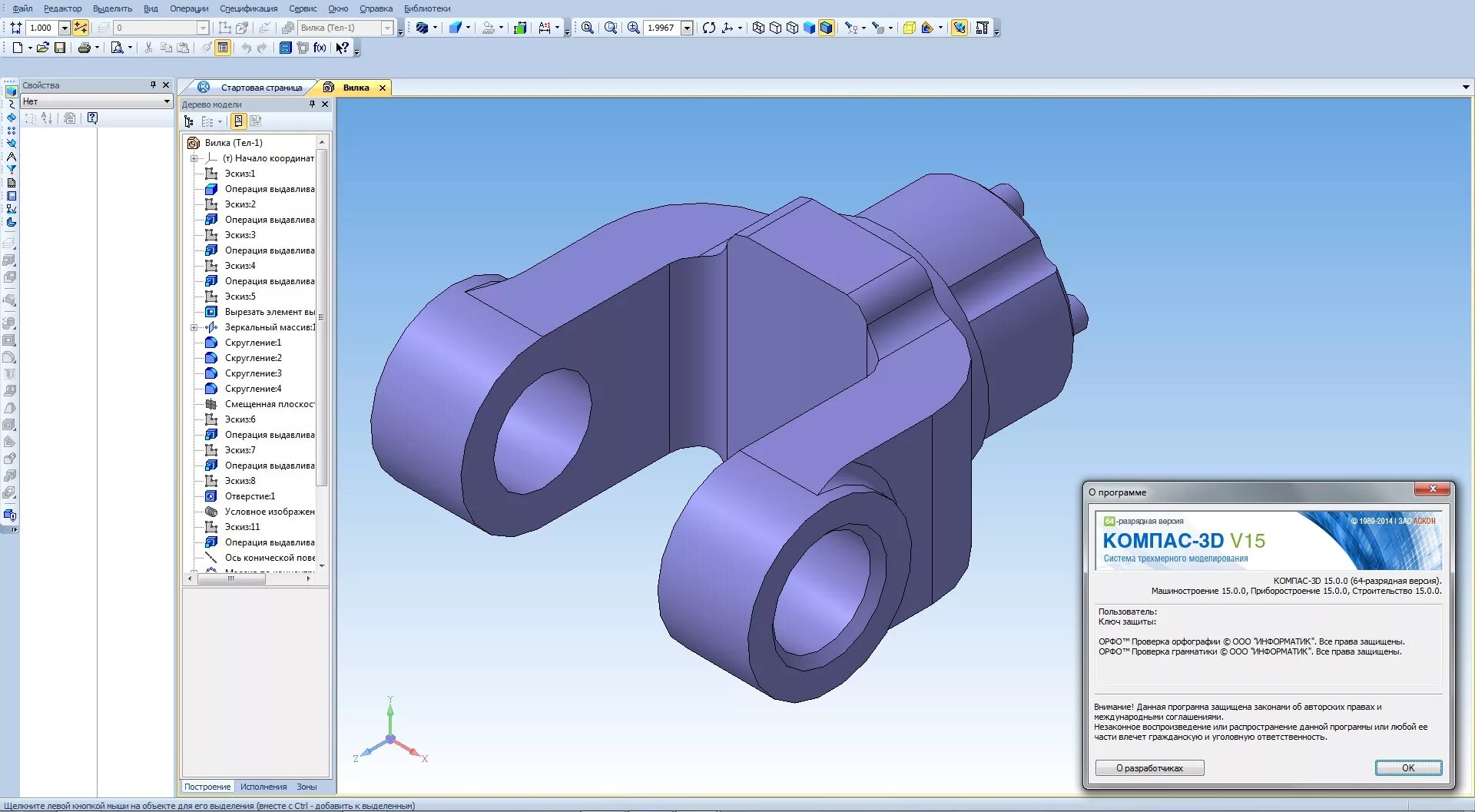Click the green measure part icon

(520, 28)
